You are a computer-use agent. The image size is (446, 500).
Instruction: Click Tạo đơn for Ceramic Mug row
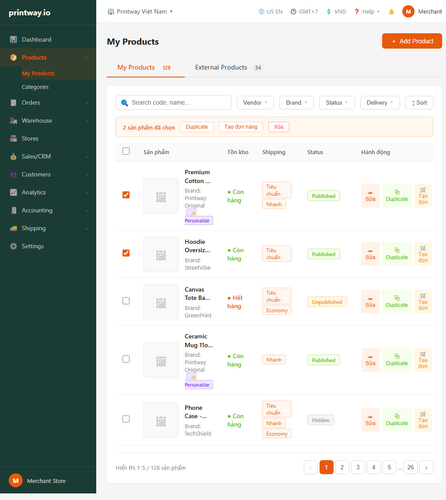[423, 360]
